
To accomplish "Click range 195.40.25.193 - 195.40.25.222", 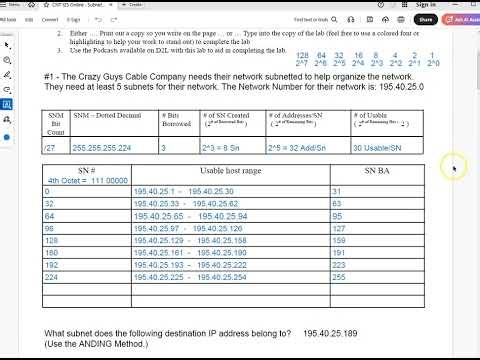I will 190,265.
